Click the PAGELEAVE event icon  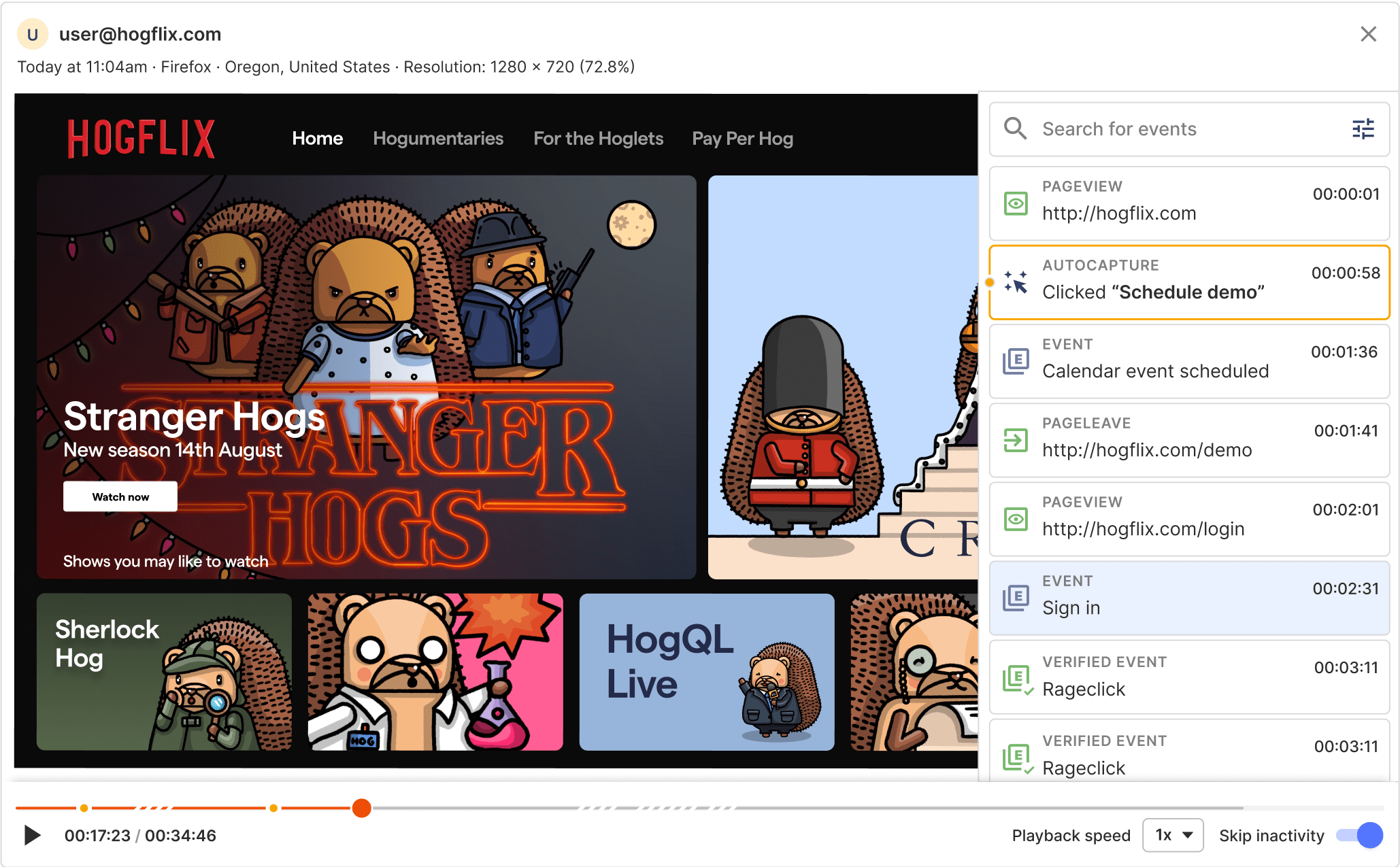pos(1015,440)
